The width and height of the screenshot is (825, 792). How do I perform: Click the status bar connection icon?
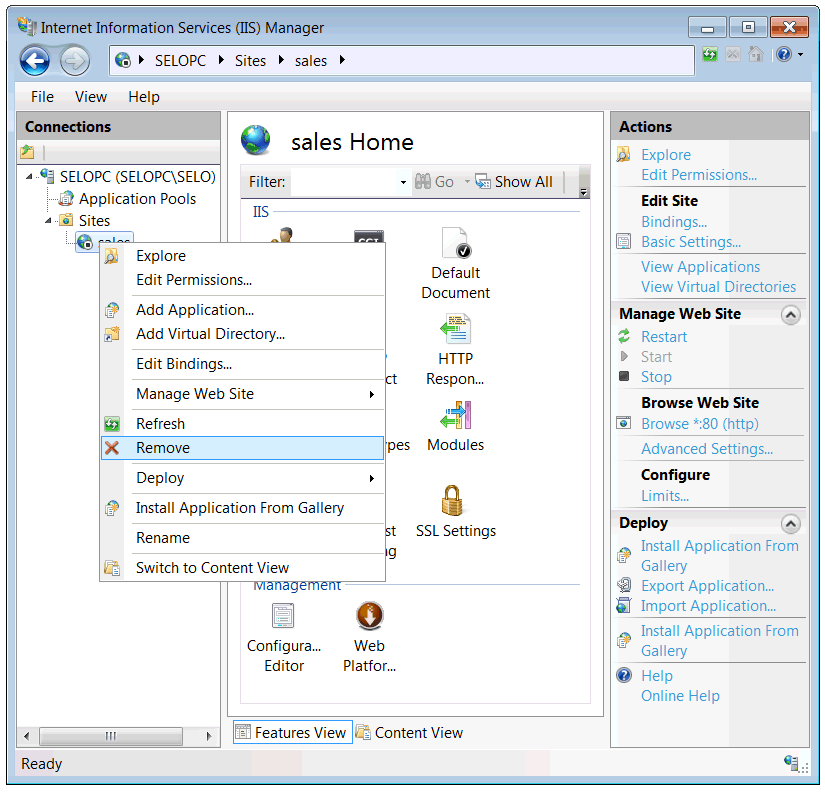point(791,761)
